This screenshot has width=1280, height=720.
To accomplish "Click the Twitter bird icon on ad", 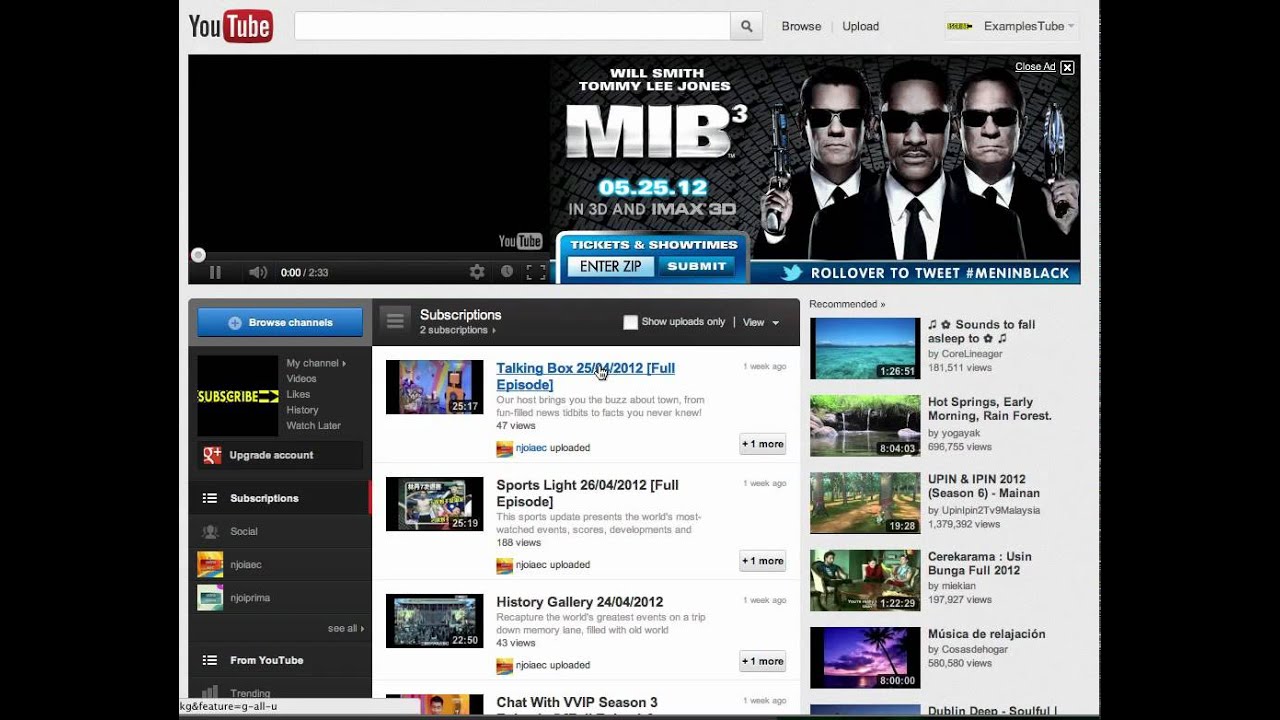I will pyautogui.click(x=792, y=273).
